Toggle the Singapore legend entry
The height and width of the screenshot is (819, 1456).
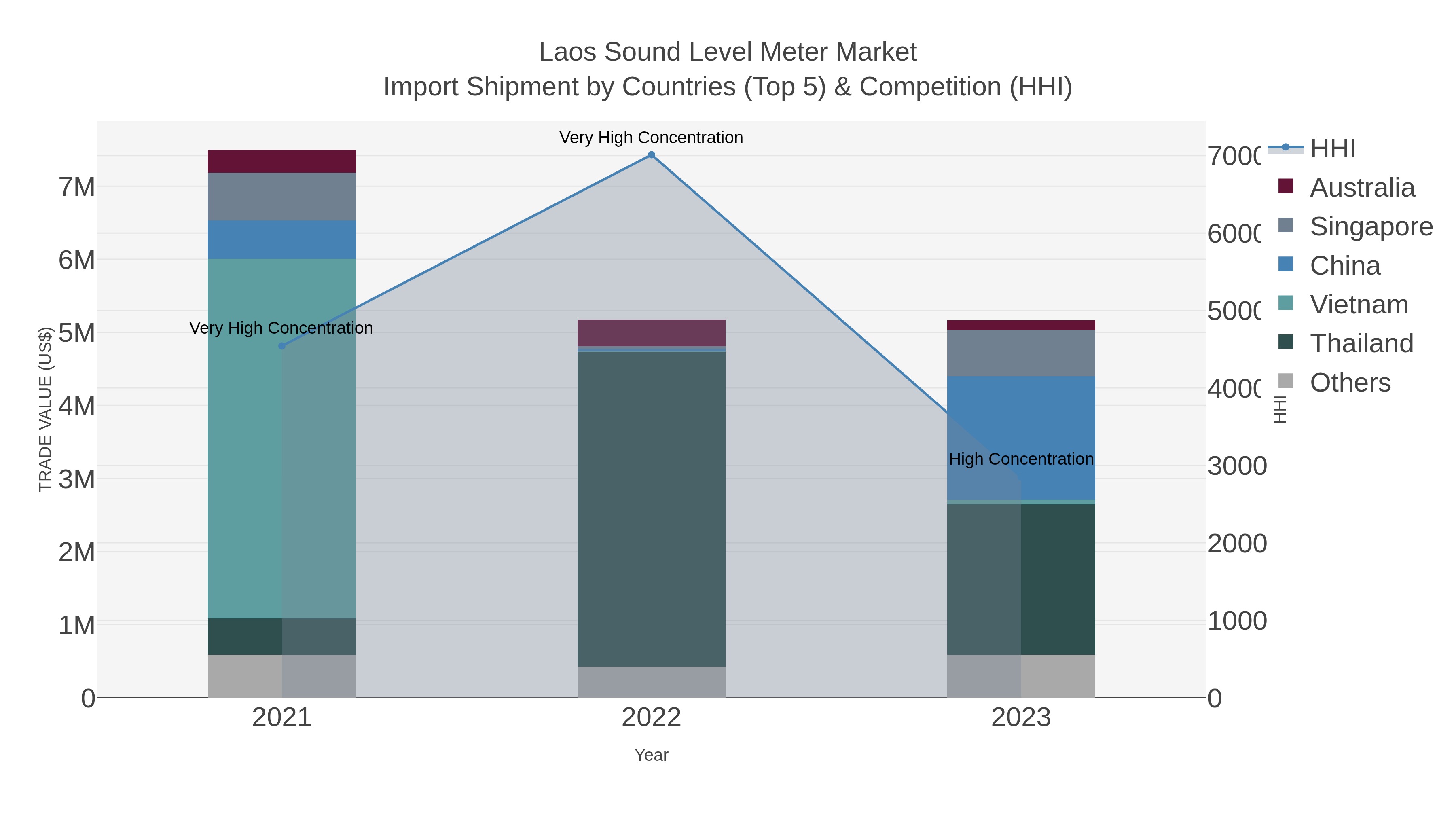click(1355, 226)
